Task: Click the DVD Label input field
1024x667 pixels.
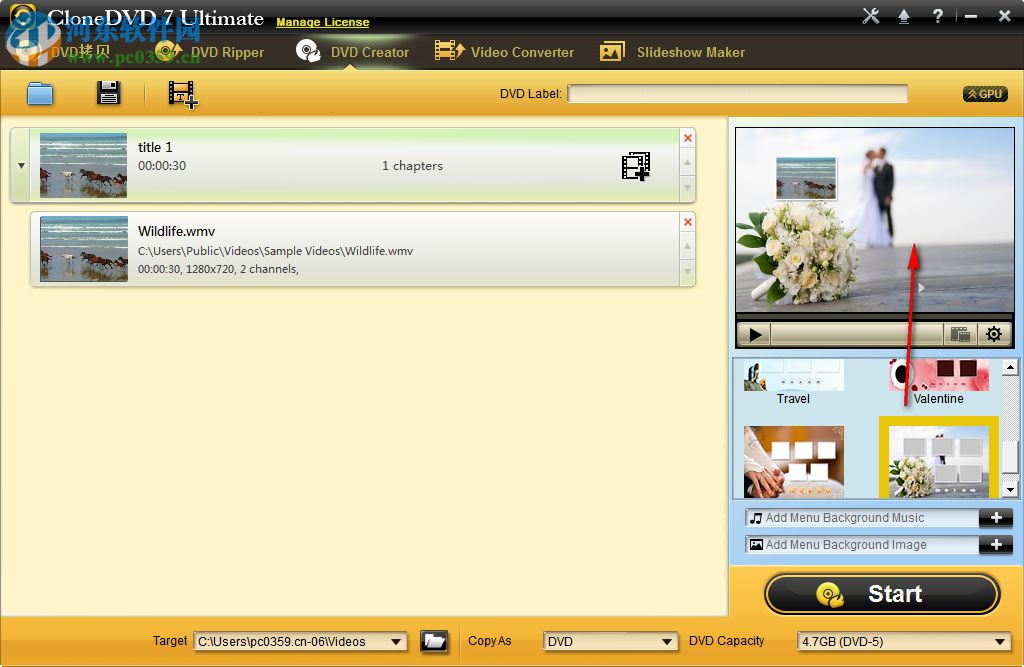Action: click(737, 94)
